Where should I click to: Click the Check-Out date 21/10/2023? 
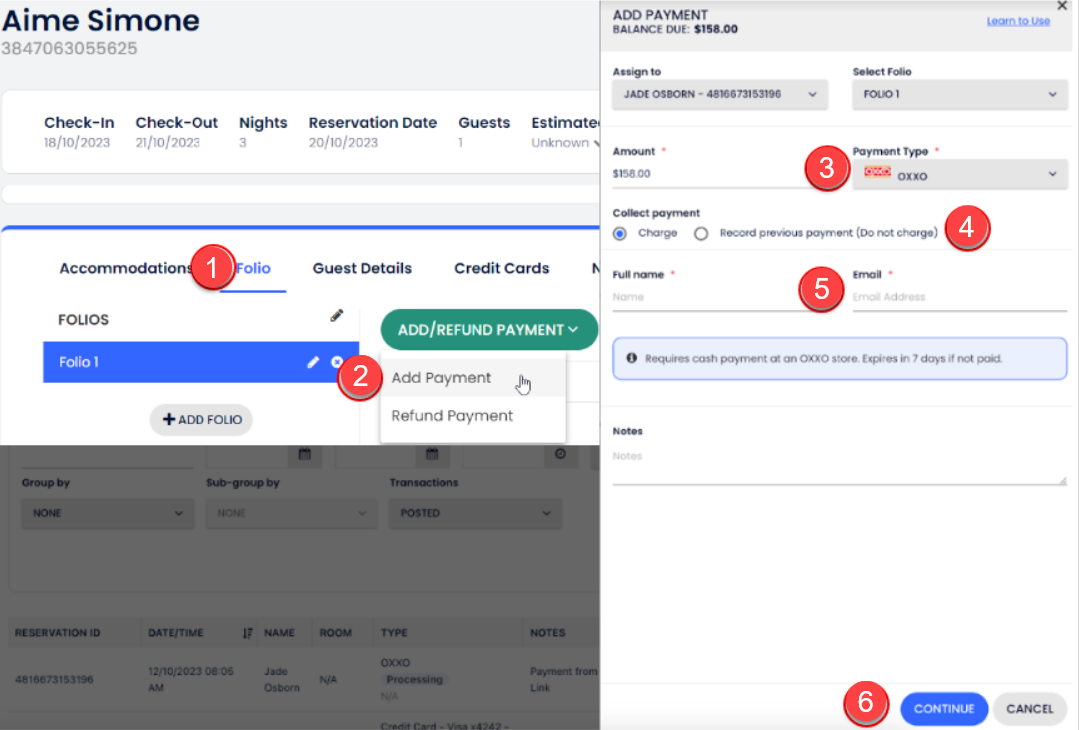[x=167, y=143]
